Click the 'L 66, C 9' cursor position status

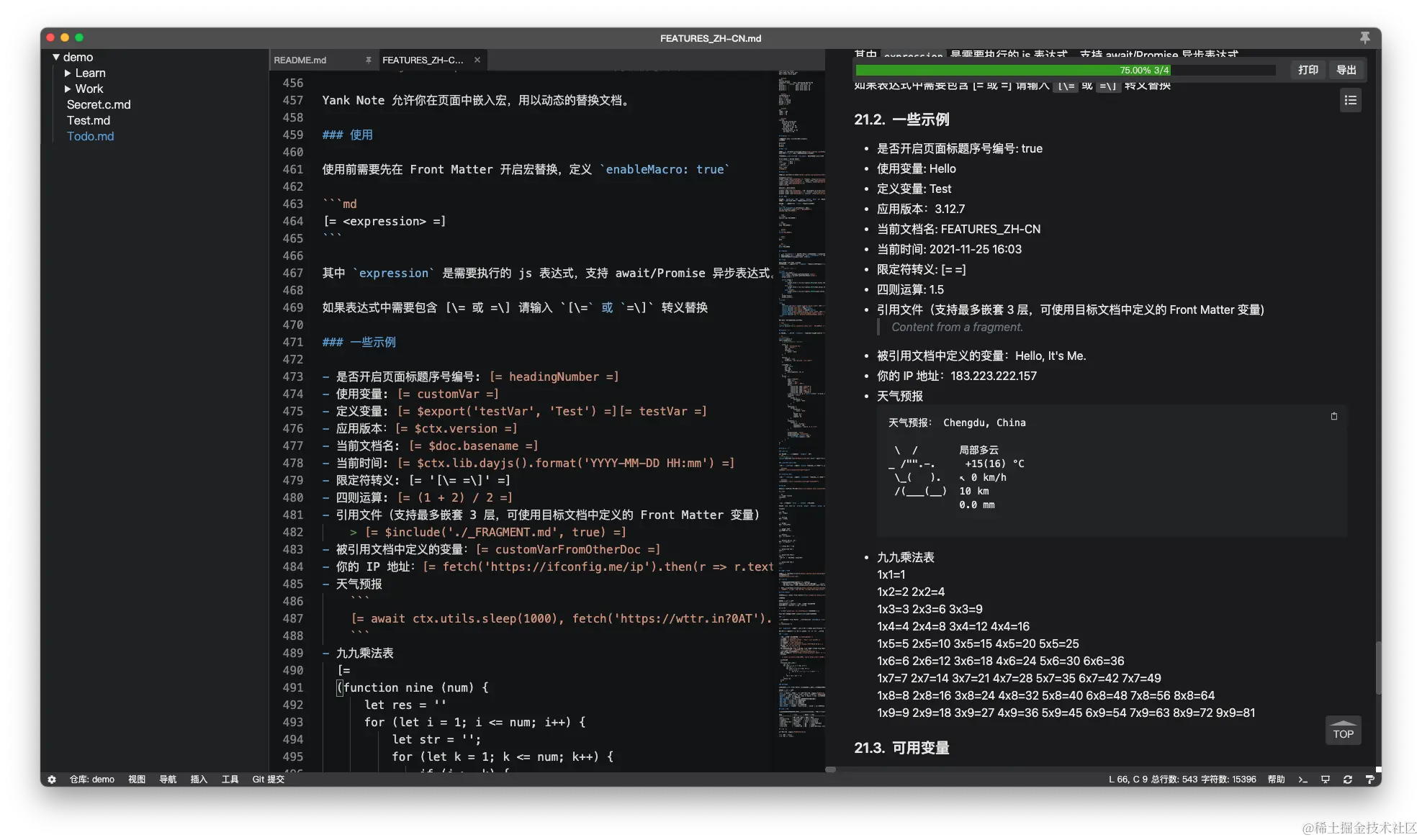[x=1128, y=780]
